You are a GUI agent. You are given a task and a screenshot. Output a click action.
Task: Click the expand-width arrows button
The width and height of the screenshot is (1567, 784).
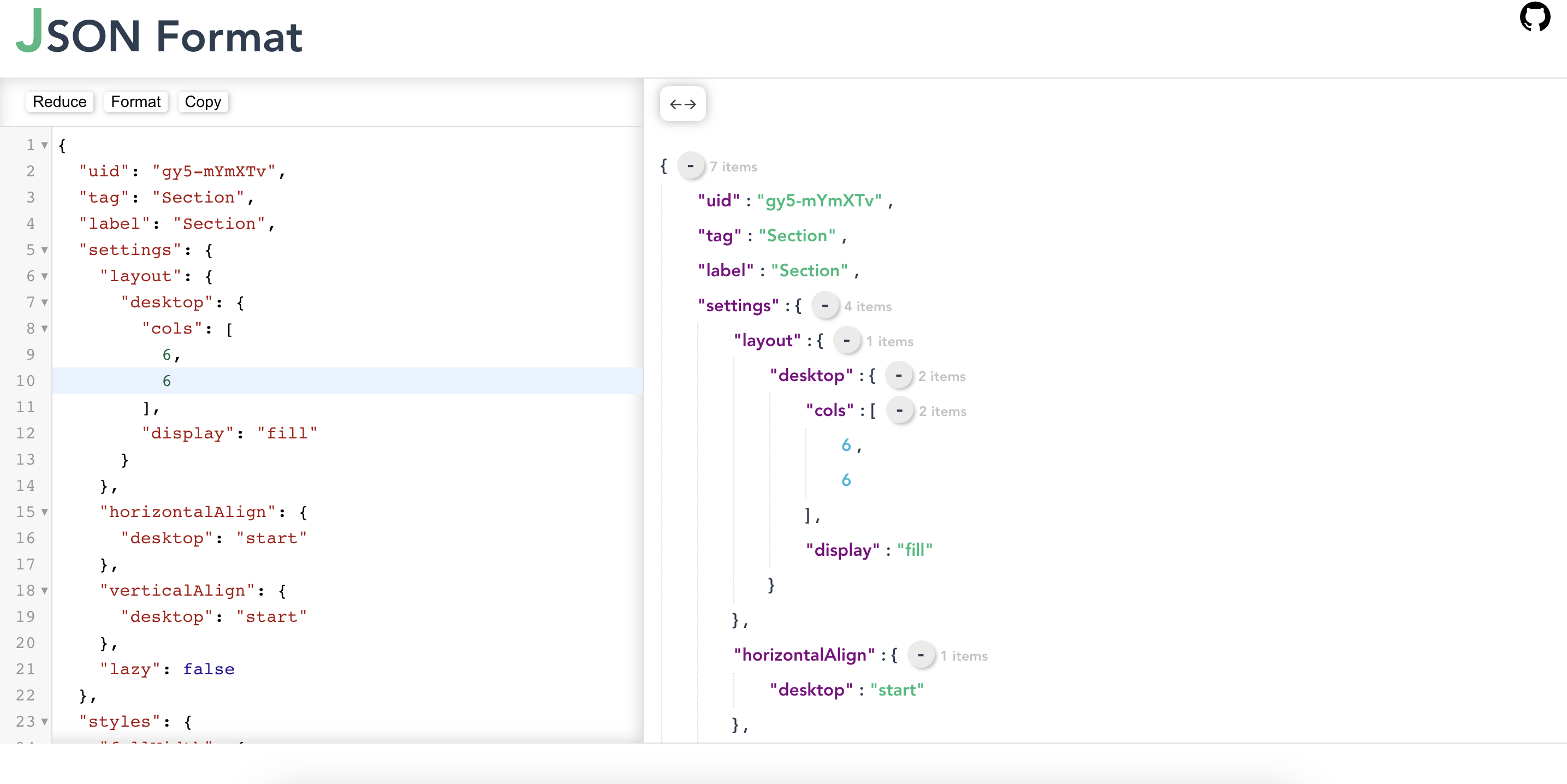[x=682, y=104]
